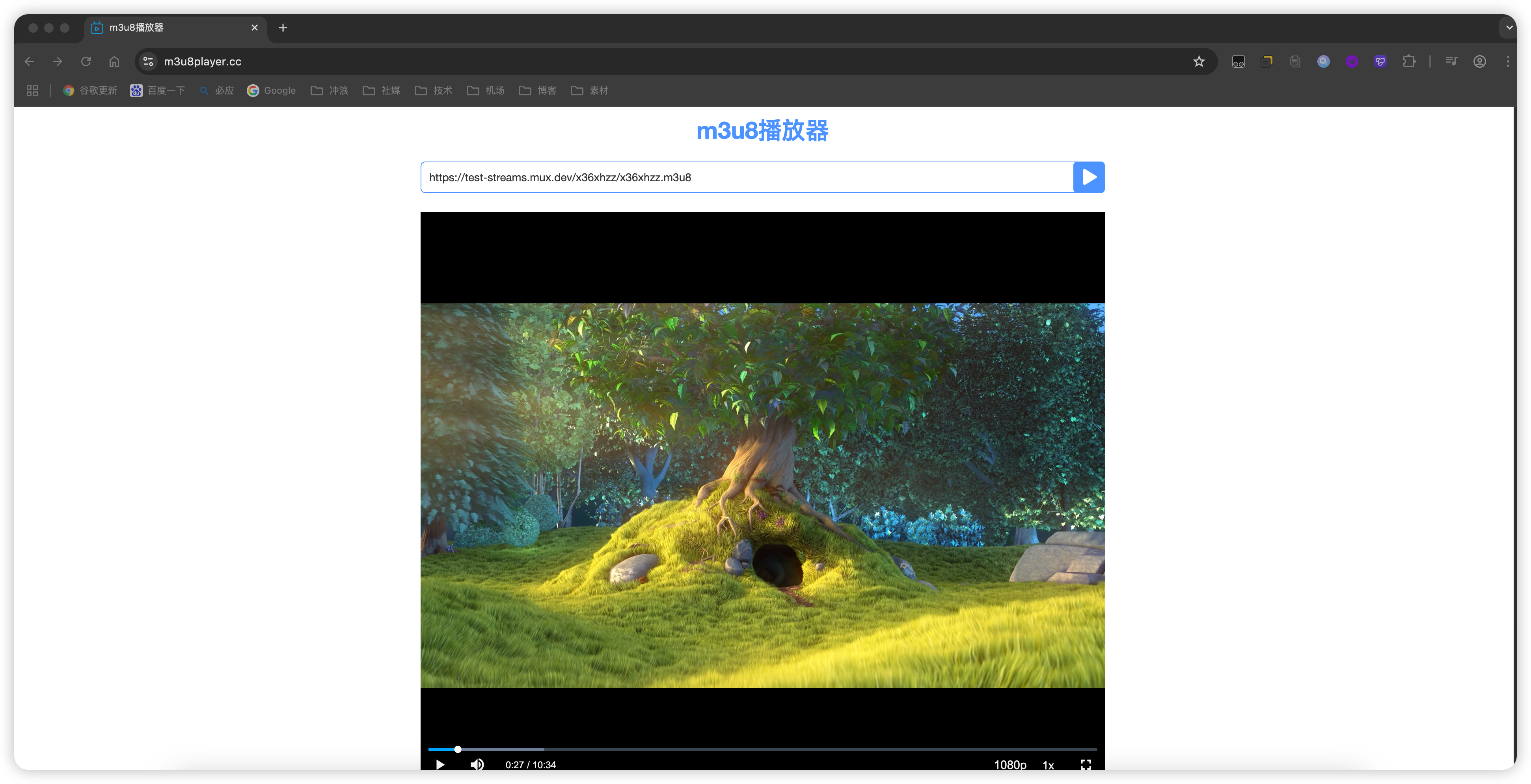
Task: Enter fullscreen mode in the player
Action: point(1086,764)
